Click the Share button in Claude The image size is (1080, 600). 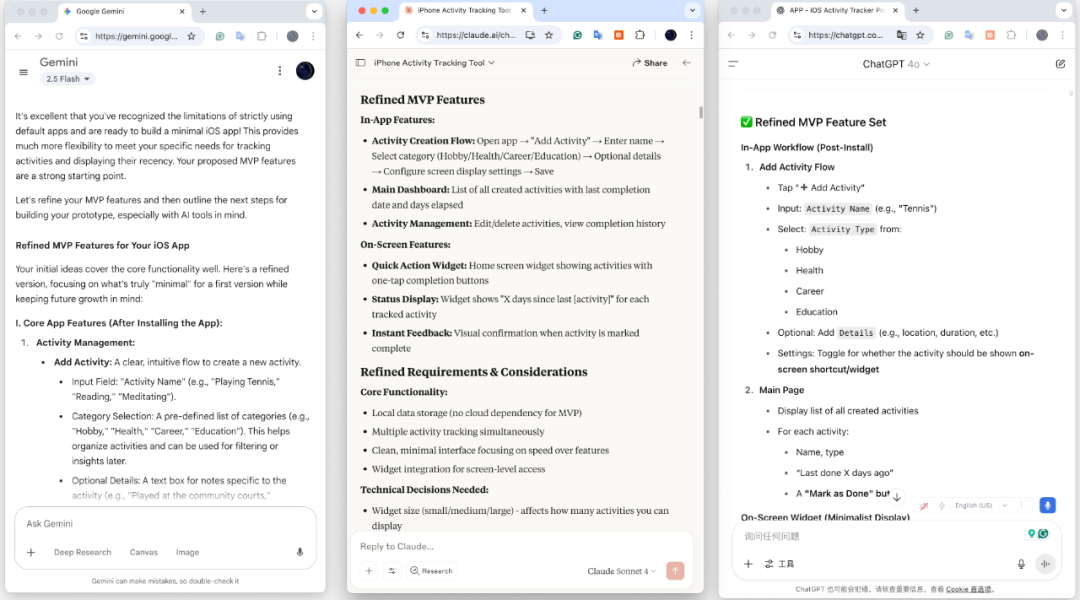click(x=650, y=63)
